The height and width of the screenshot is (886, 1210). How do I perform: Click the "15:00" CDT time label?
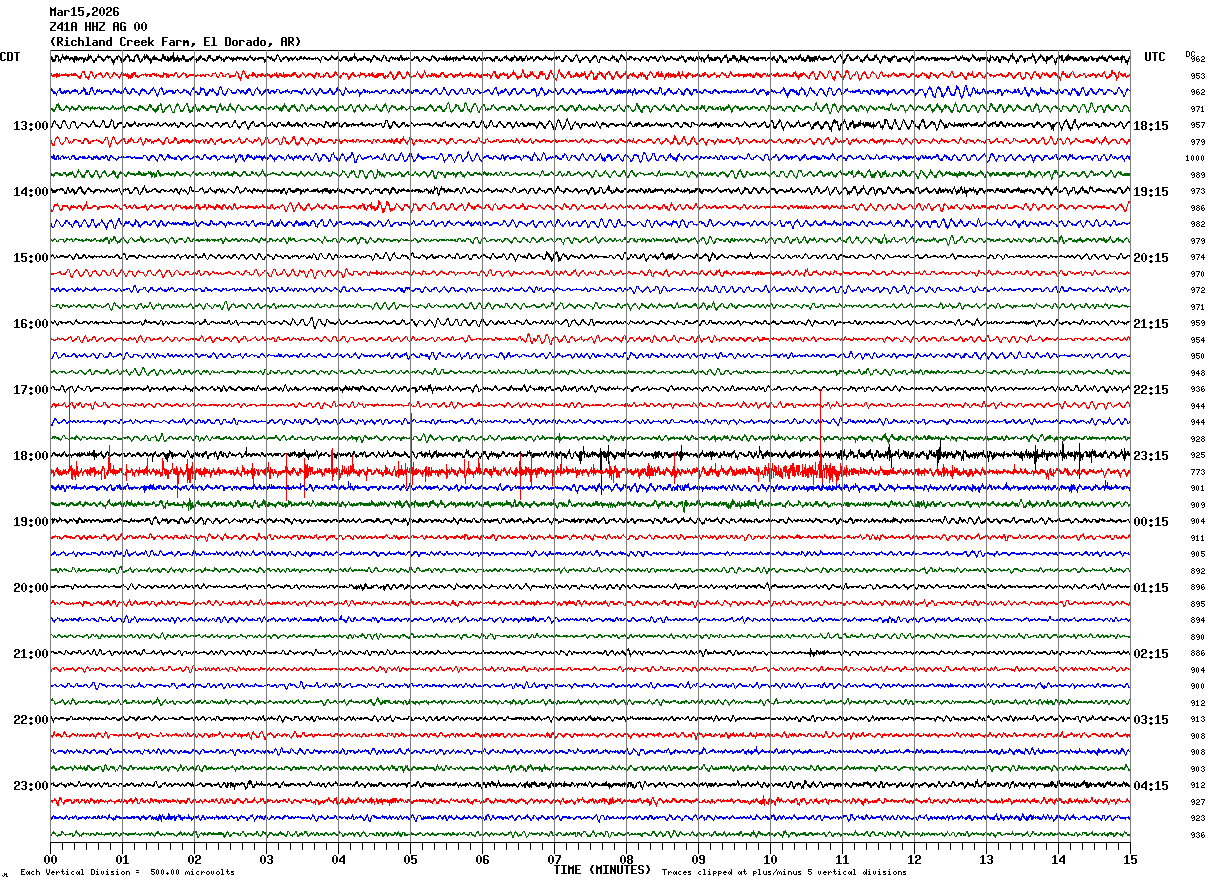[x=30, y=258]
